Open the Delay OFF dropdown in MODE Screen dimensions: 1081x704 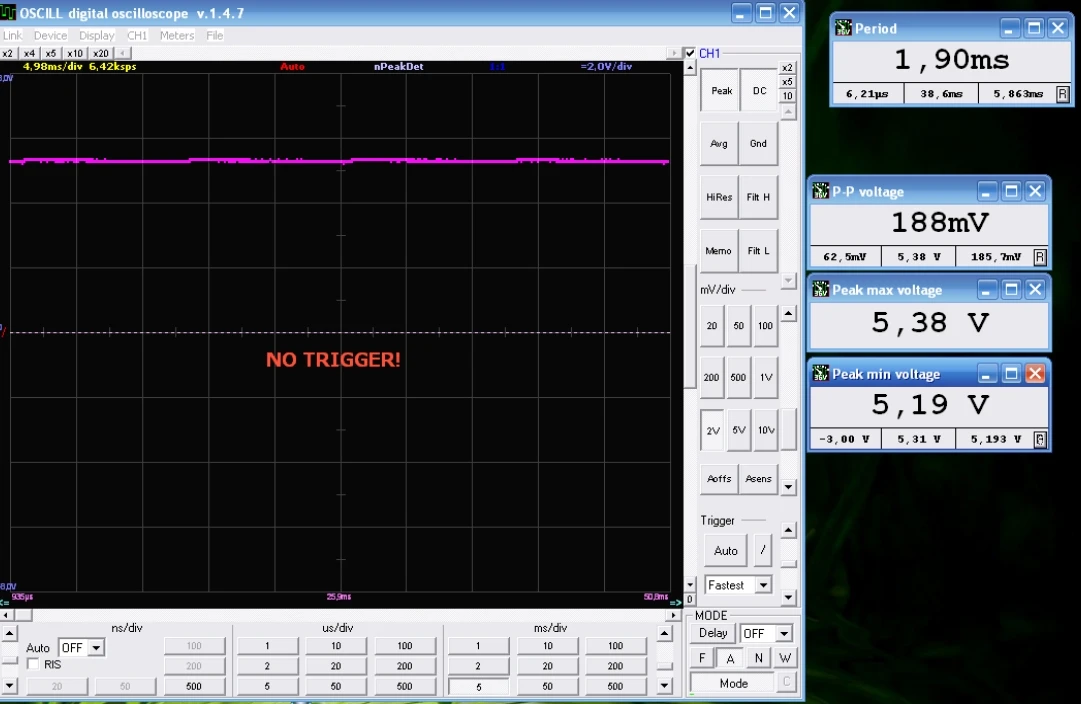783,634
